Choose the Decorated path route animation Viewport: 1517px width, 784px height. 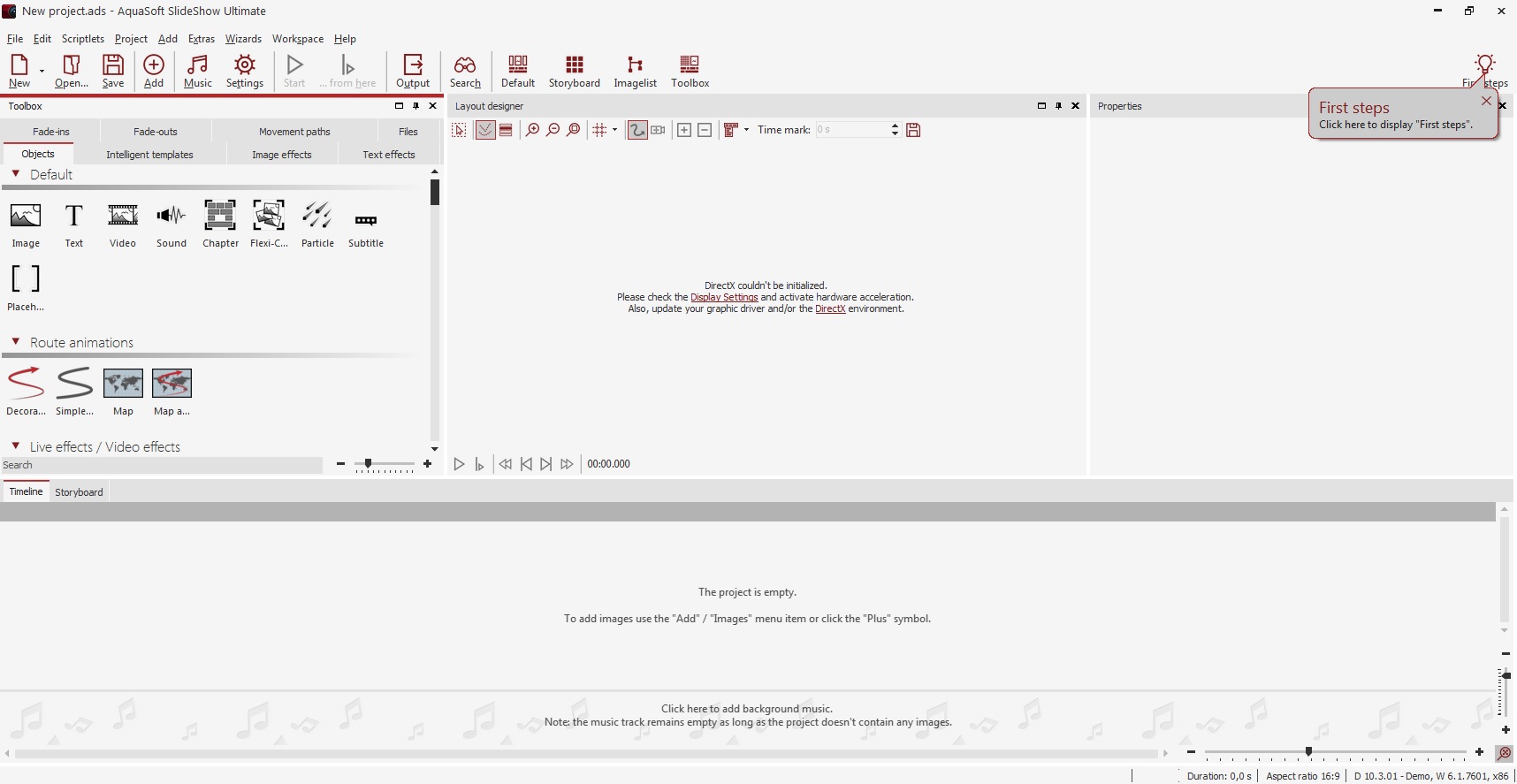[x=26, y=392]
